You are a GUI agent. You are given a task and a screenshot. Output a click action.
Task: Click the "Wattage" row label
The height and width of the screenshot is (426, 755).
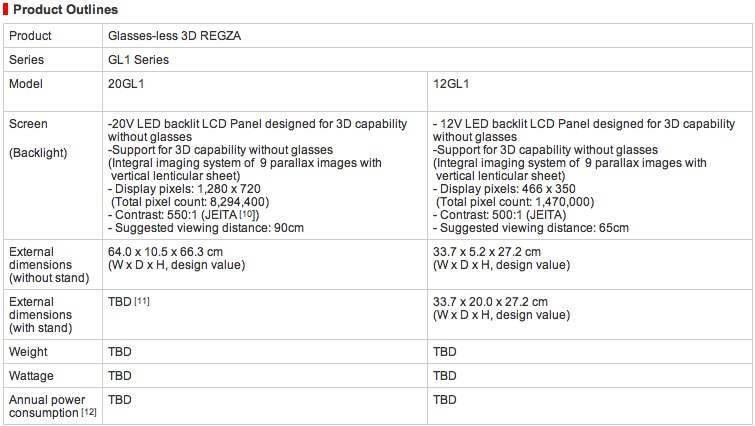coord(32,376)
